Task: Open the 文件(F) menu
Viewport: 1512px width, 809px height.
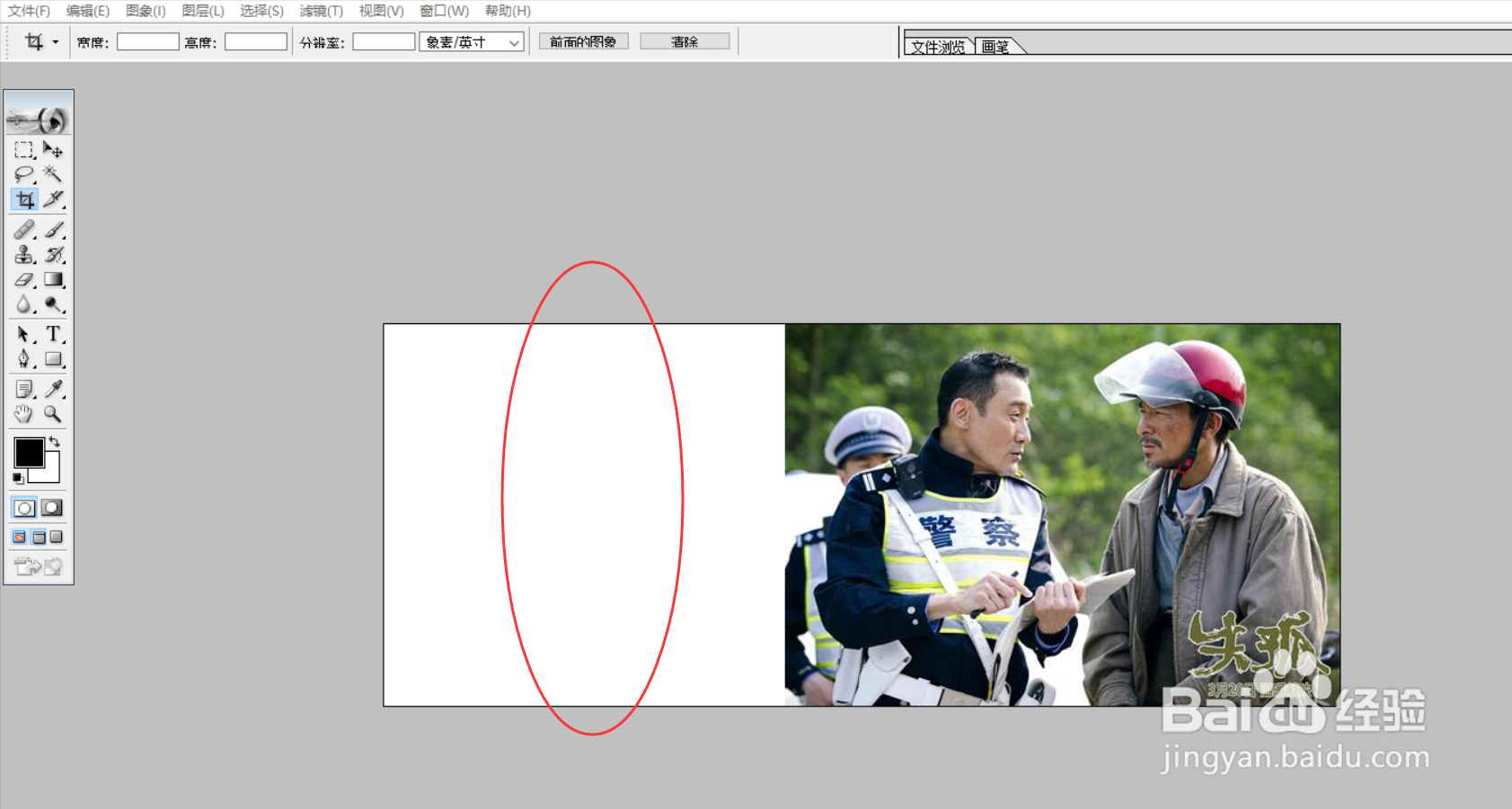Action: coord(29,11)
